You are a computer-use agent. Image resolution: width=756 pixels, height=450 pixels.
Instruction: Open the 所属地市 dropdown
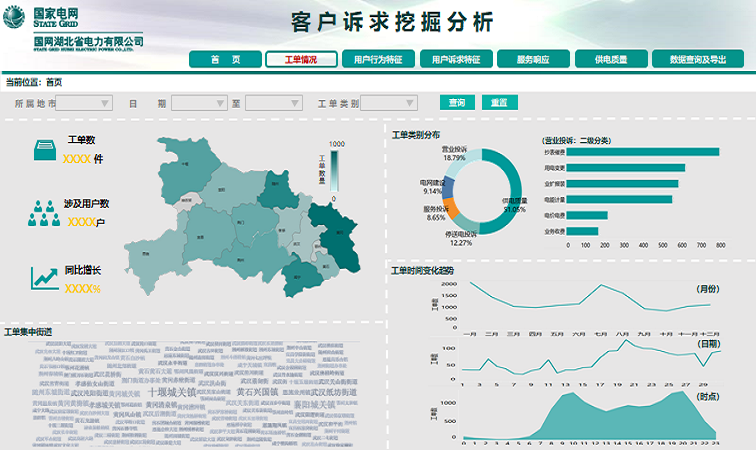[x=84, y=103]
